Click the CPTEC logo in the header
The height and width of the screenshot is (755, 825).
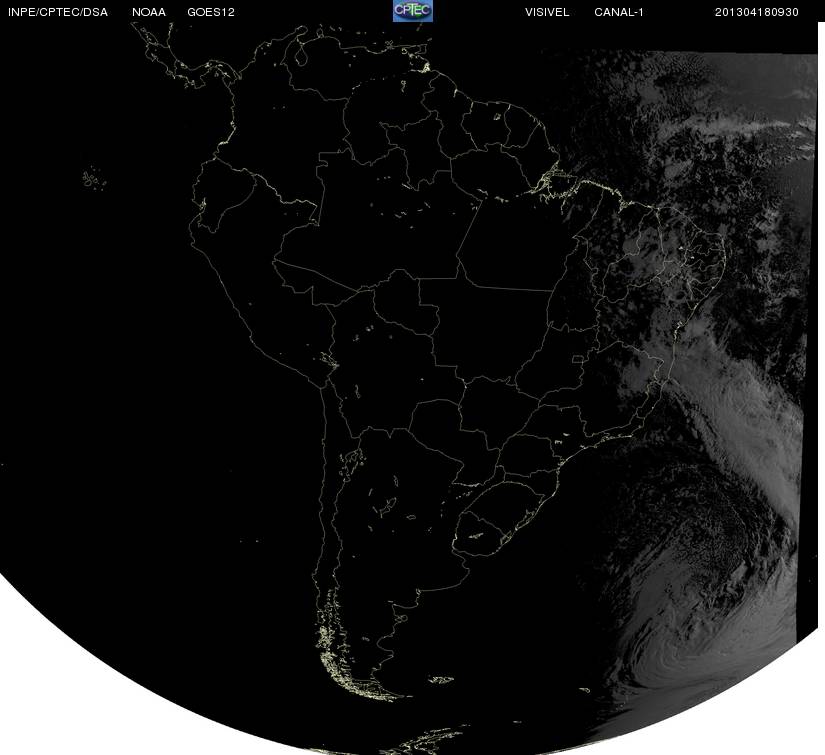pyautogui.click(x=413, y=11)
